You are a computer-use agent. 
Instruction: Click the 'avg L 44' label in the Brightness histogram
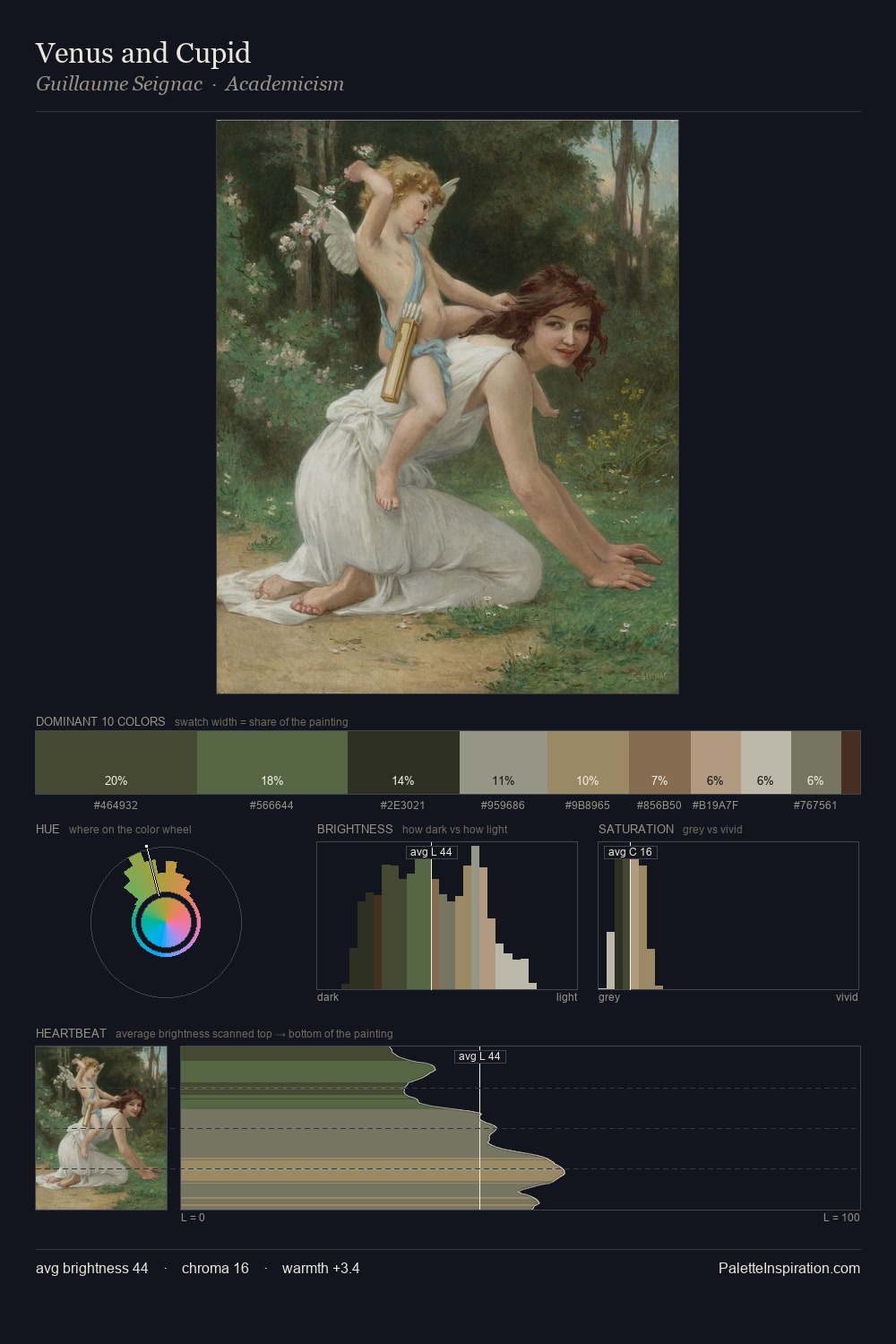431,852
